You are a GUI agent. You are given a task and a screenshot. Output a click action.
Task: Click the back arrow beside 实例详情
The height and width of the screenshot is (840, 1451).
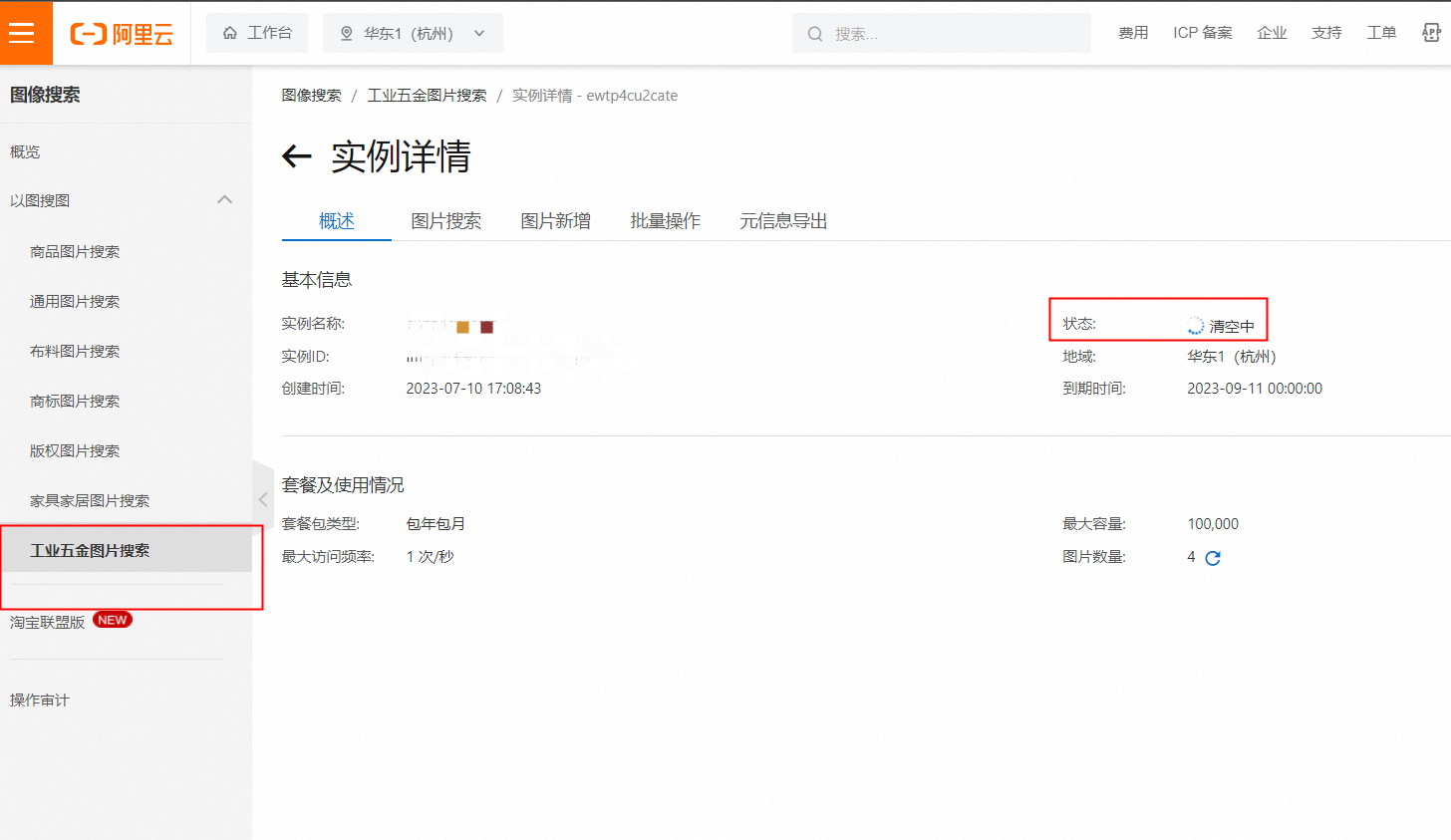(x=297, y=156)
